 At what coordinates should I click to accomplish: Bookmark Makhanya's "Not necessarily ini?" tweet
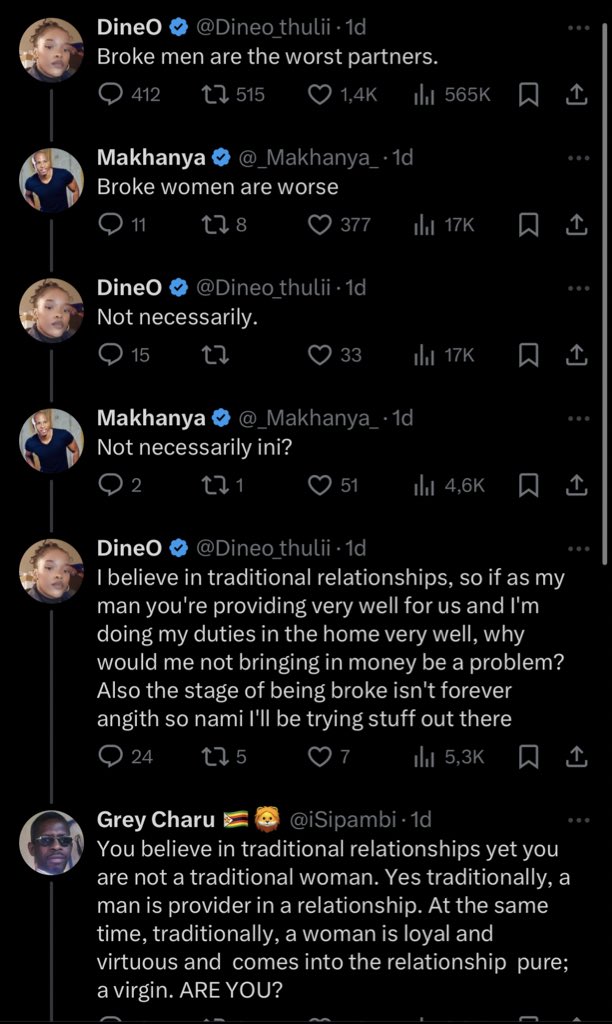pos(528,485)
